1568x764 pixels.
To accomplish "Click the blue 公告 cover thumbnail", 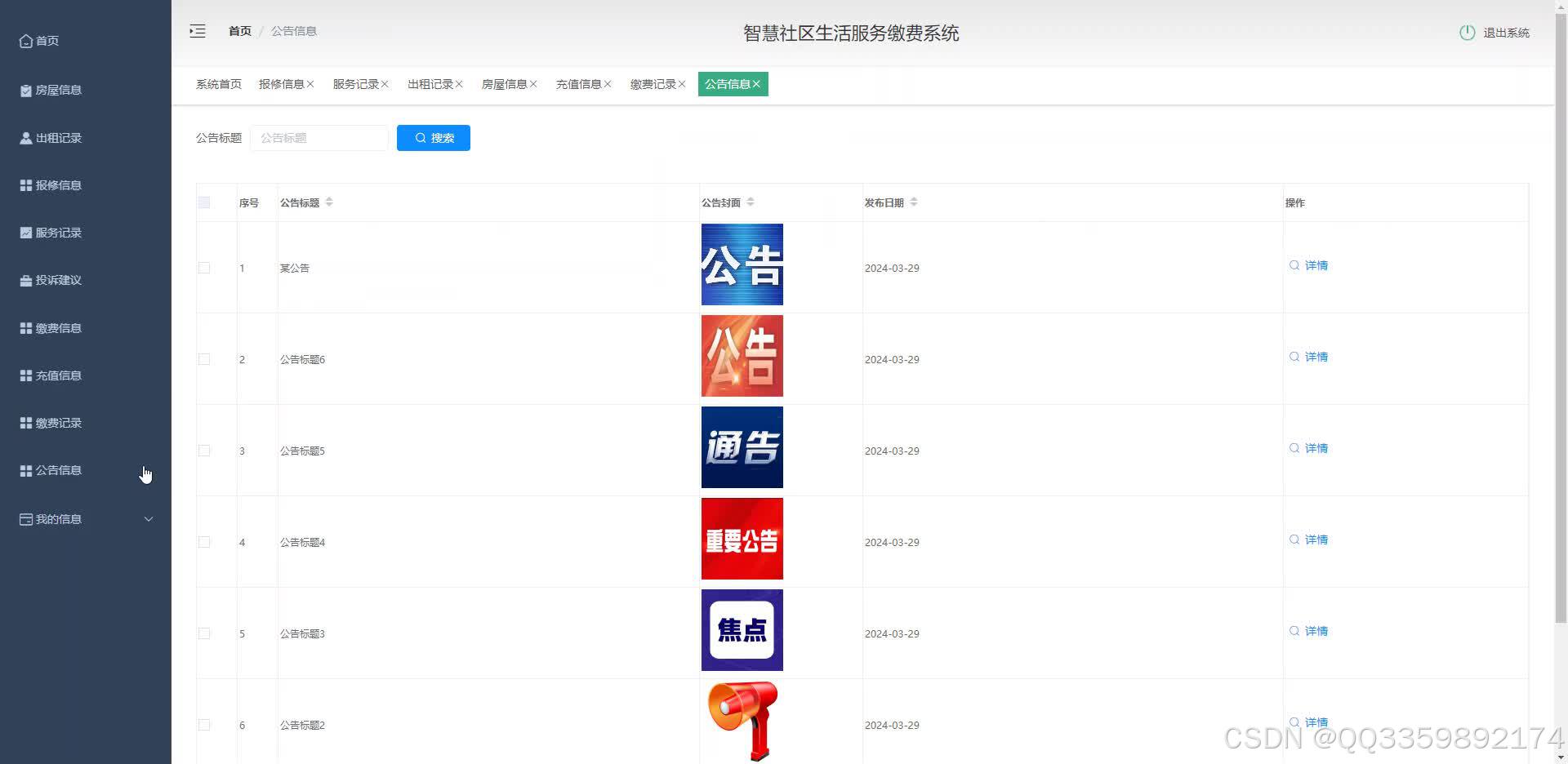I will coord(742,264).
